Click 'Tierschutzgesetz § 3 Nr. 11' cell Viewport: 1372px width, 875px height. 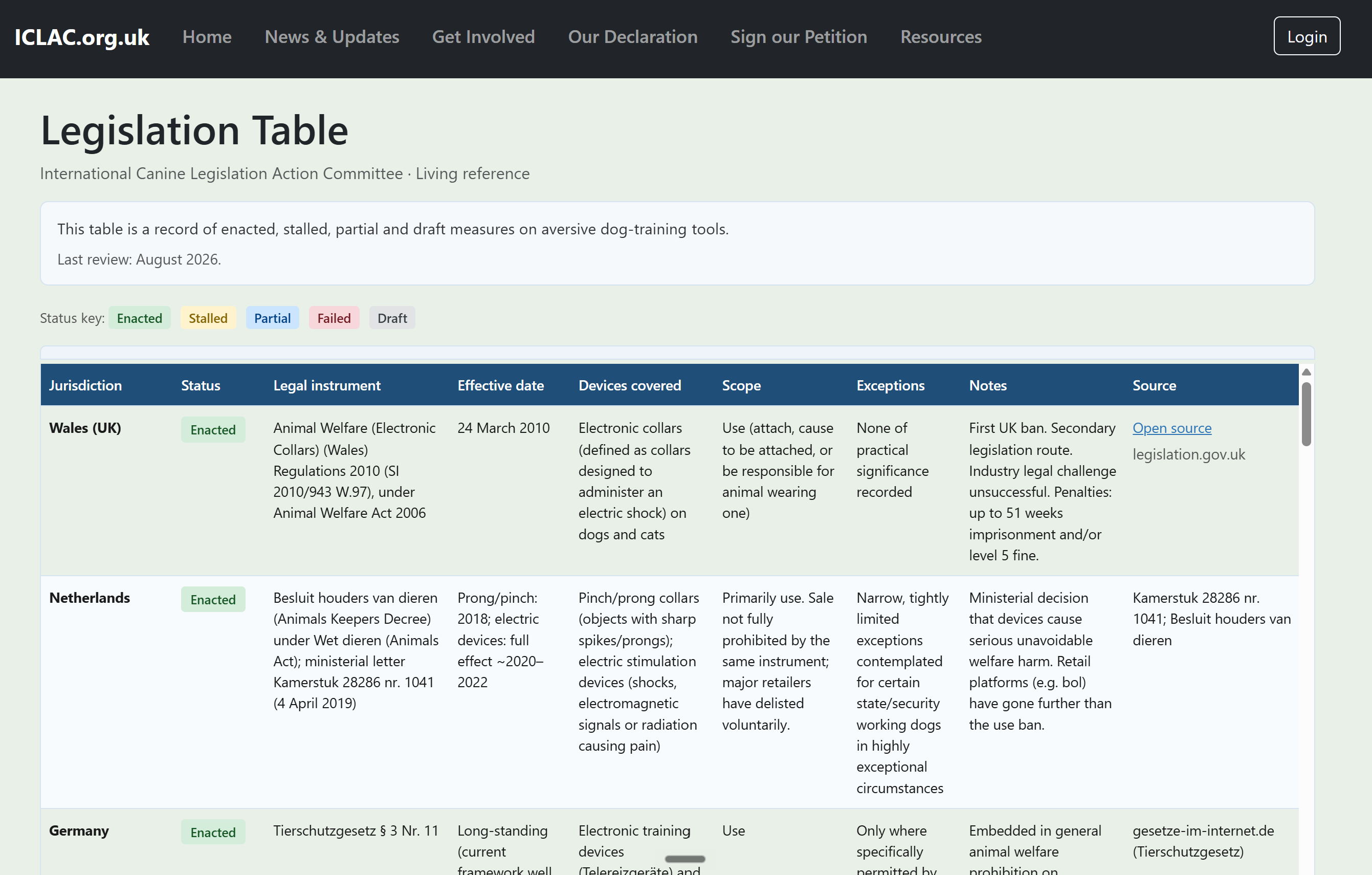(356, 830)
